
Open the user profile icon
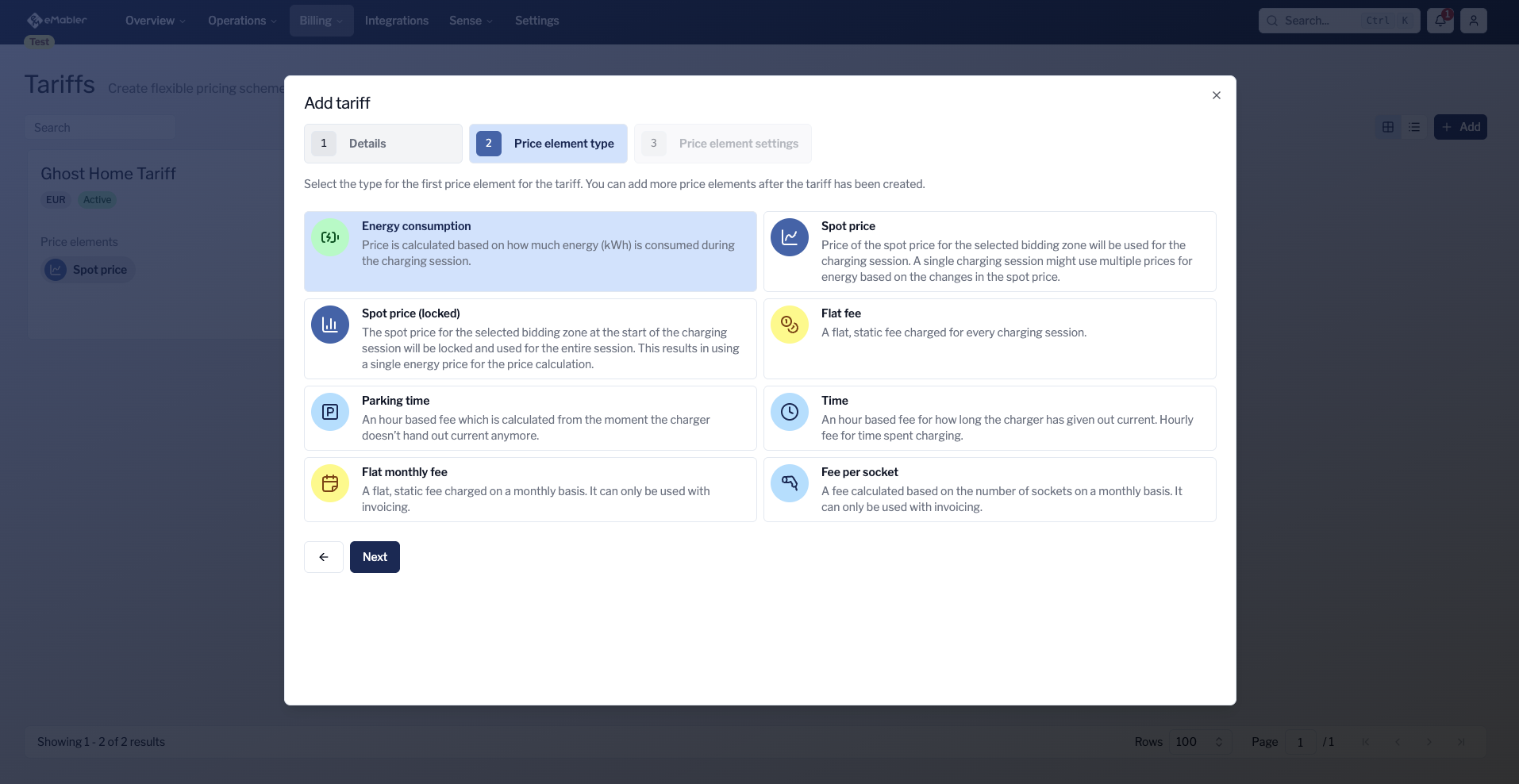point(1473,21)
